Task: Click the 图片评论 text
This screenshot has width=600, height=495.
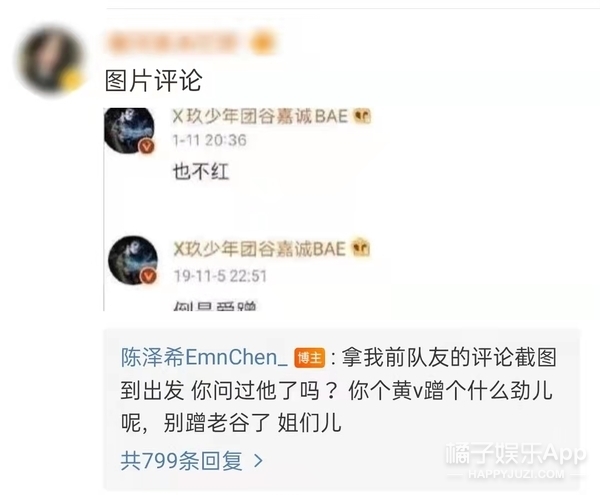Action: 153,81
